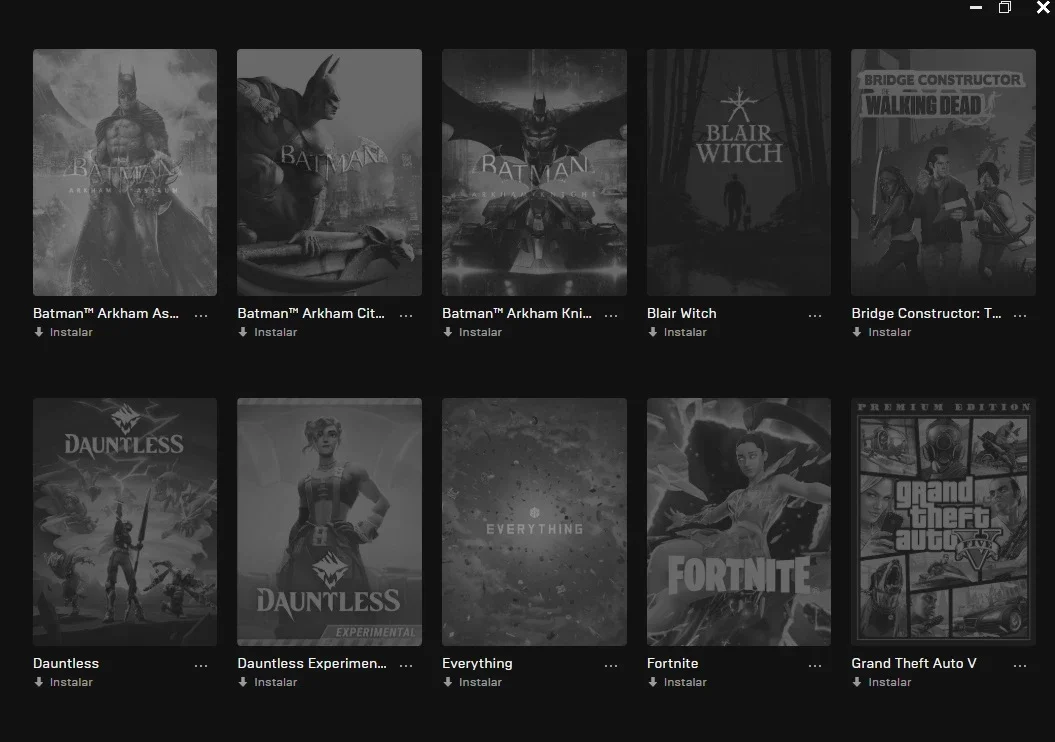Open the Fortnite cover thumbnail

point(739,522)
